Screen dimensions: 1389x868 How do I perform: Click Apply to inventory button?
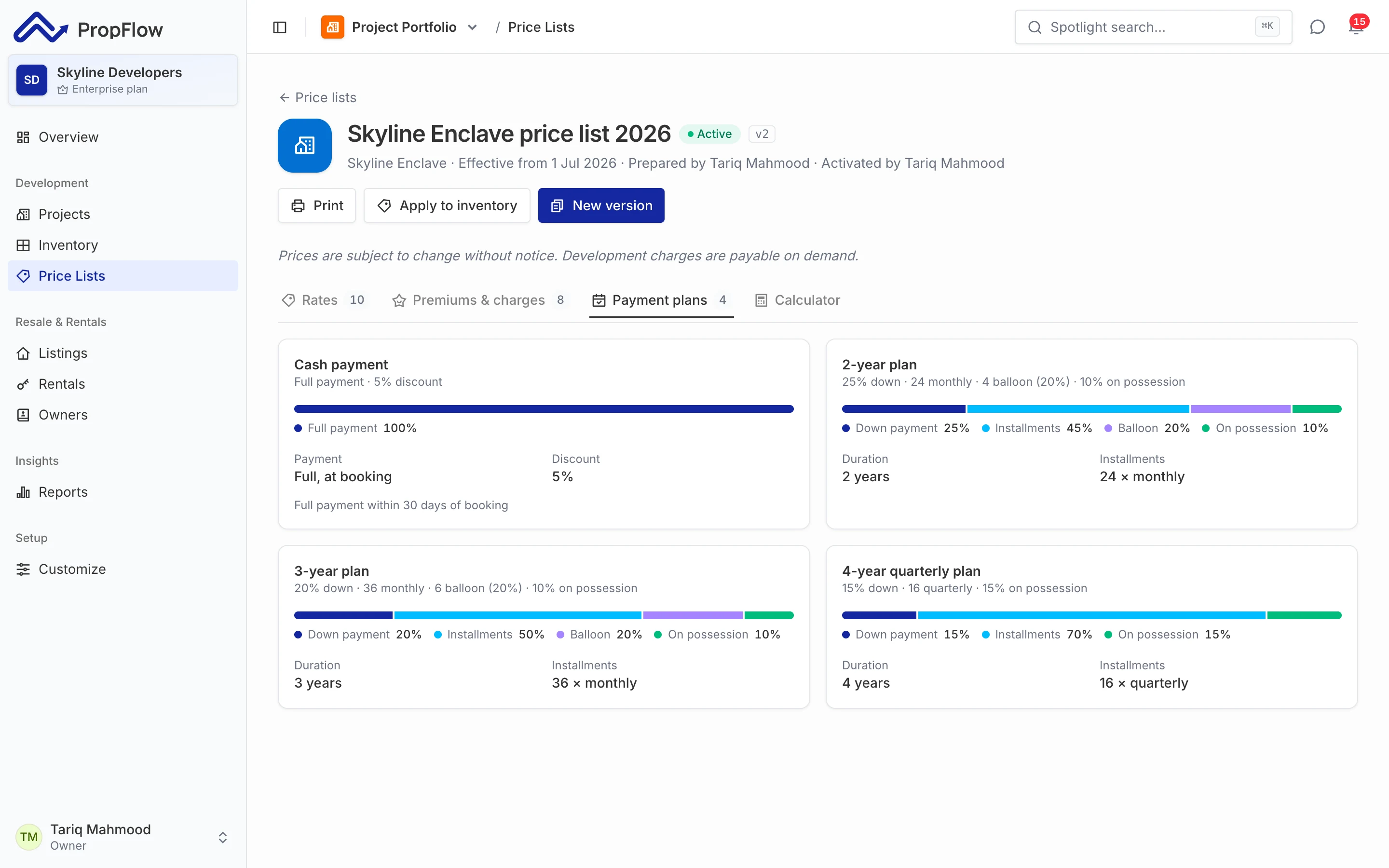pos(447,205)
